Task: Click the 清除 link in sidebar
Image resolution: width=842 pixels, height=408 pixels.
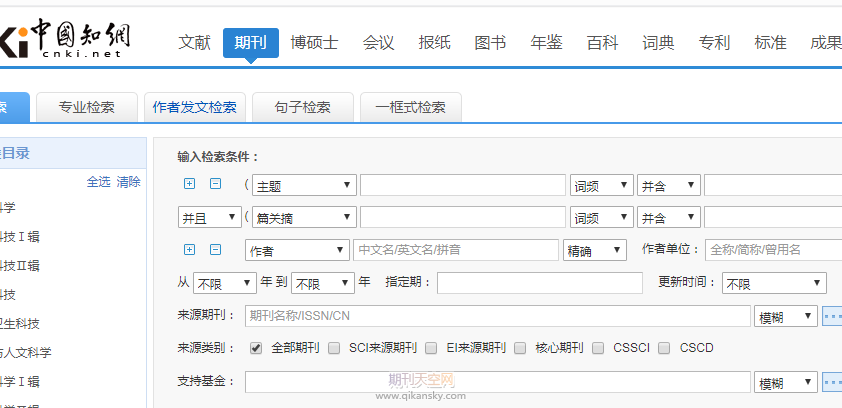Action: click(129, 182)
